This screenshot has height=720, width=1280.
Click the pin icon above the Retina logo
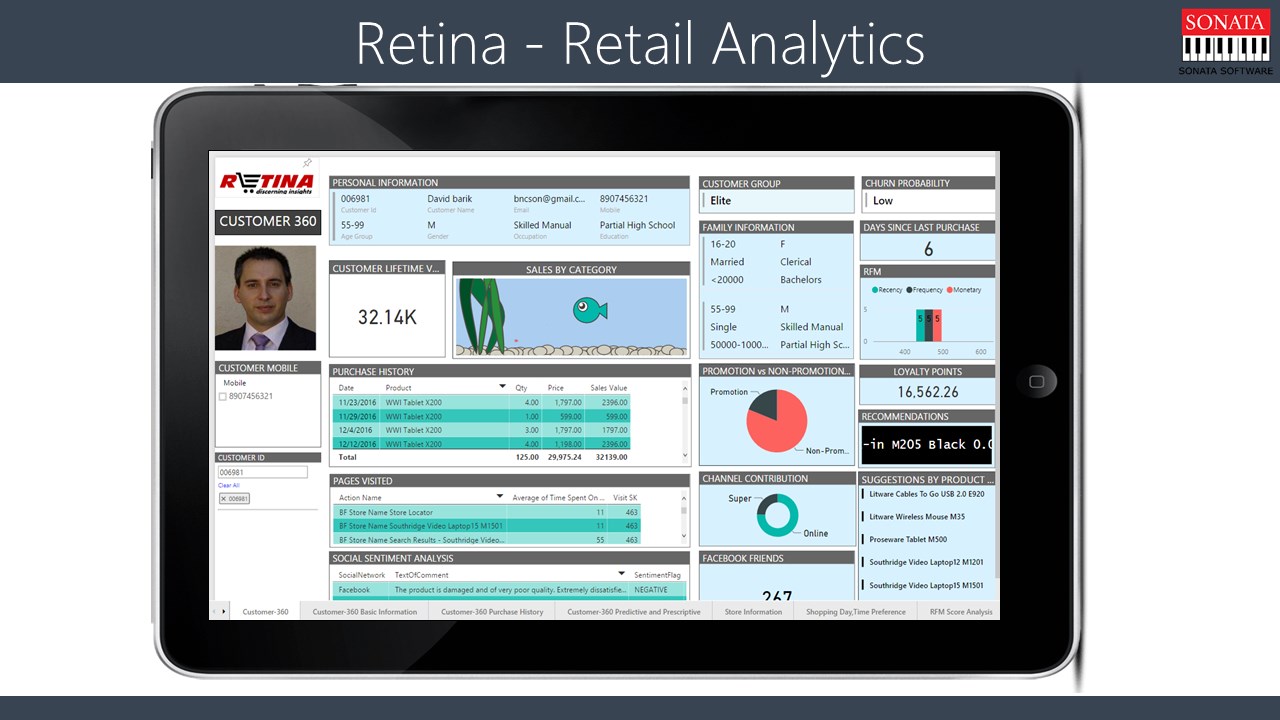[307, 163]
